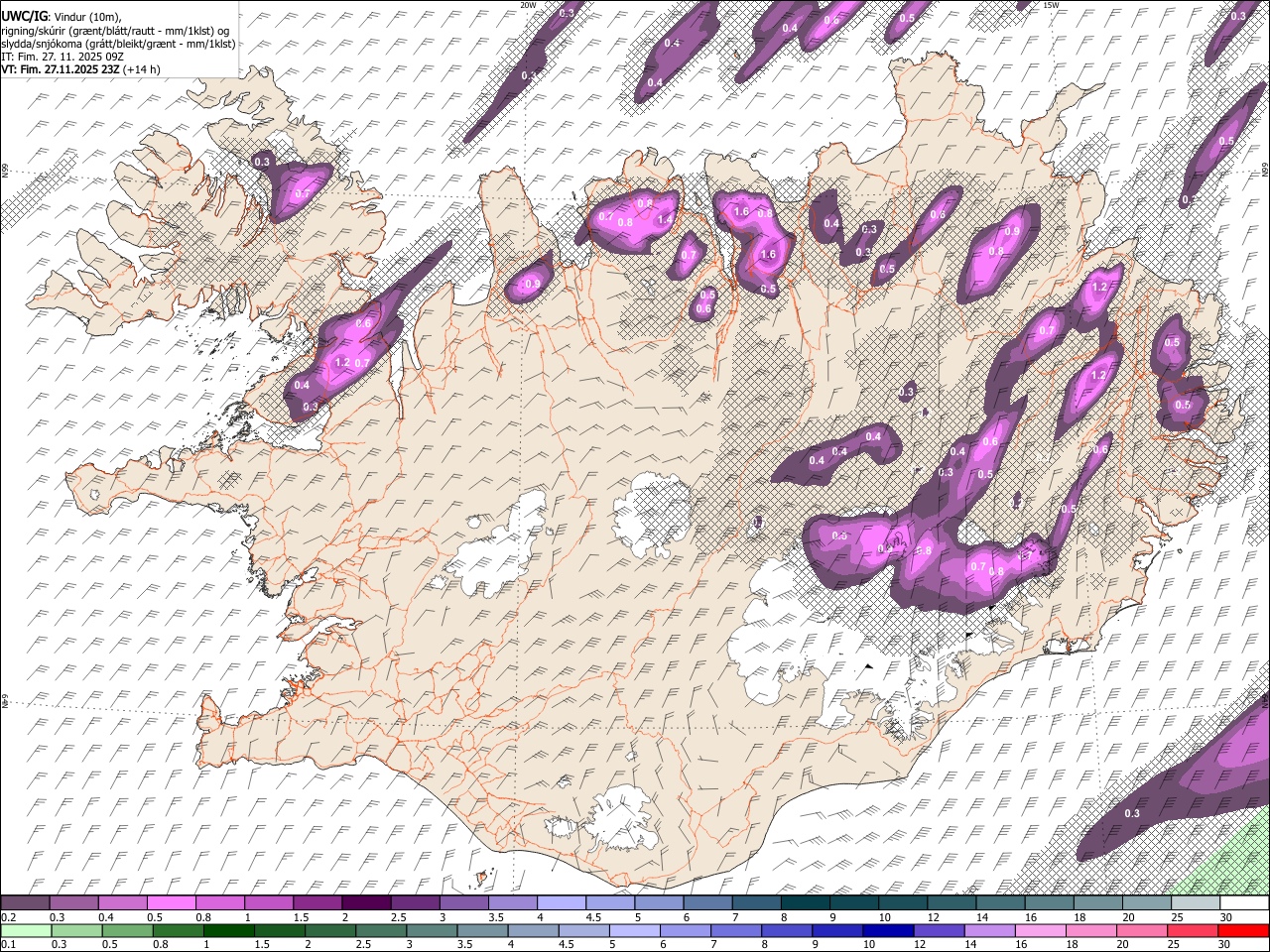Viewport: 1270px width, 952px height.
Task: Select the "rigning/skúrir" legend description line
Action: (x=115, y=30)
